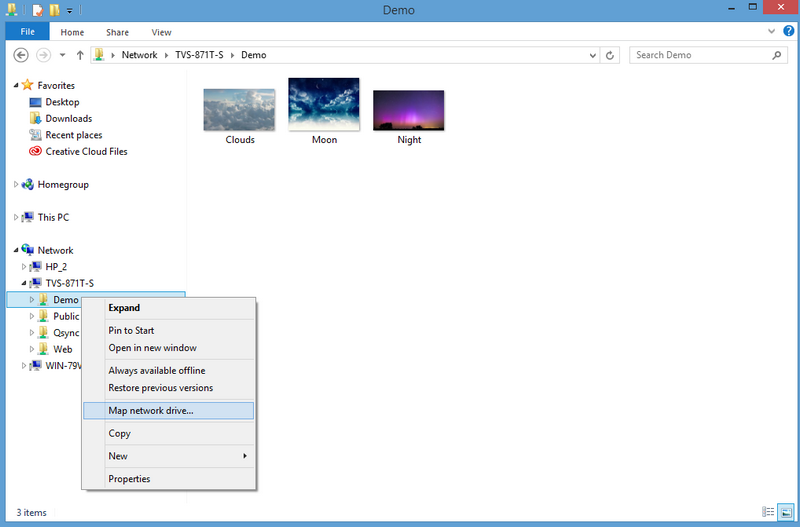
Task: Expand the This PC tree node
Action: point(16,217)
